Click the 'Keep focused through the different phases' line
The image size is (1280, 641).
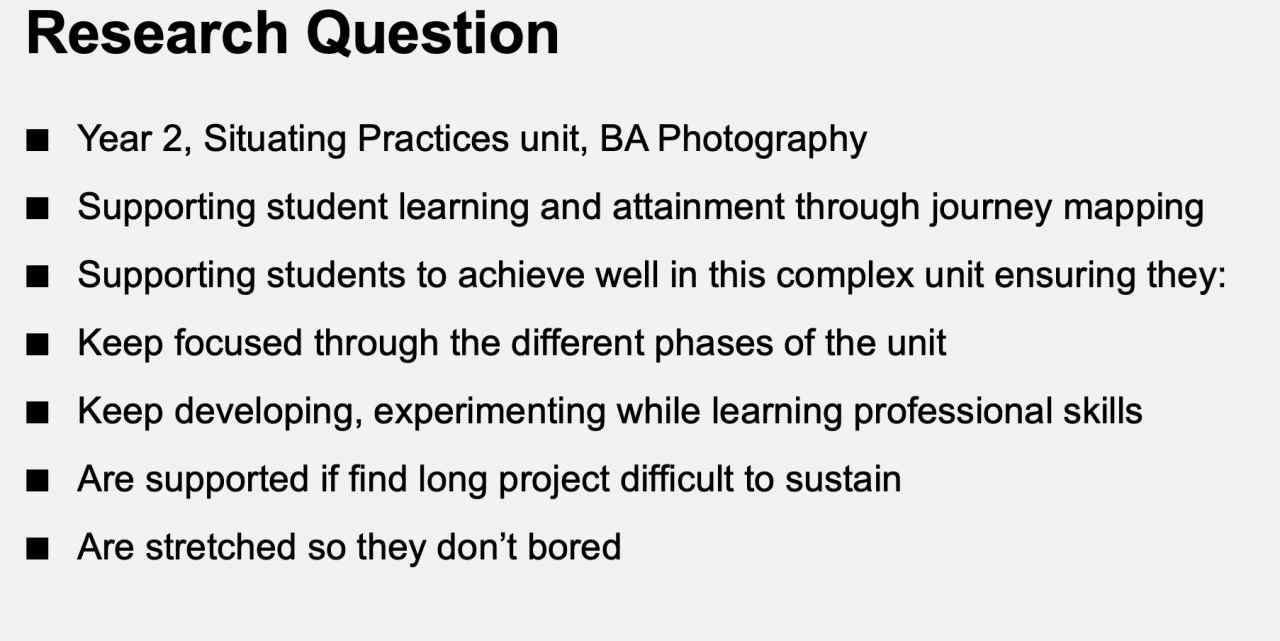pyautogui.click(x=512, y=343)
